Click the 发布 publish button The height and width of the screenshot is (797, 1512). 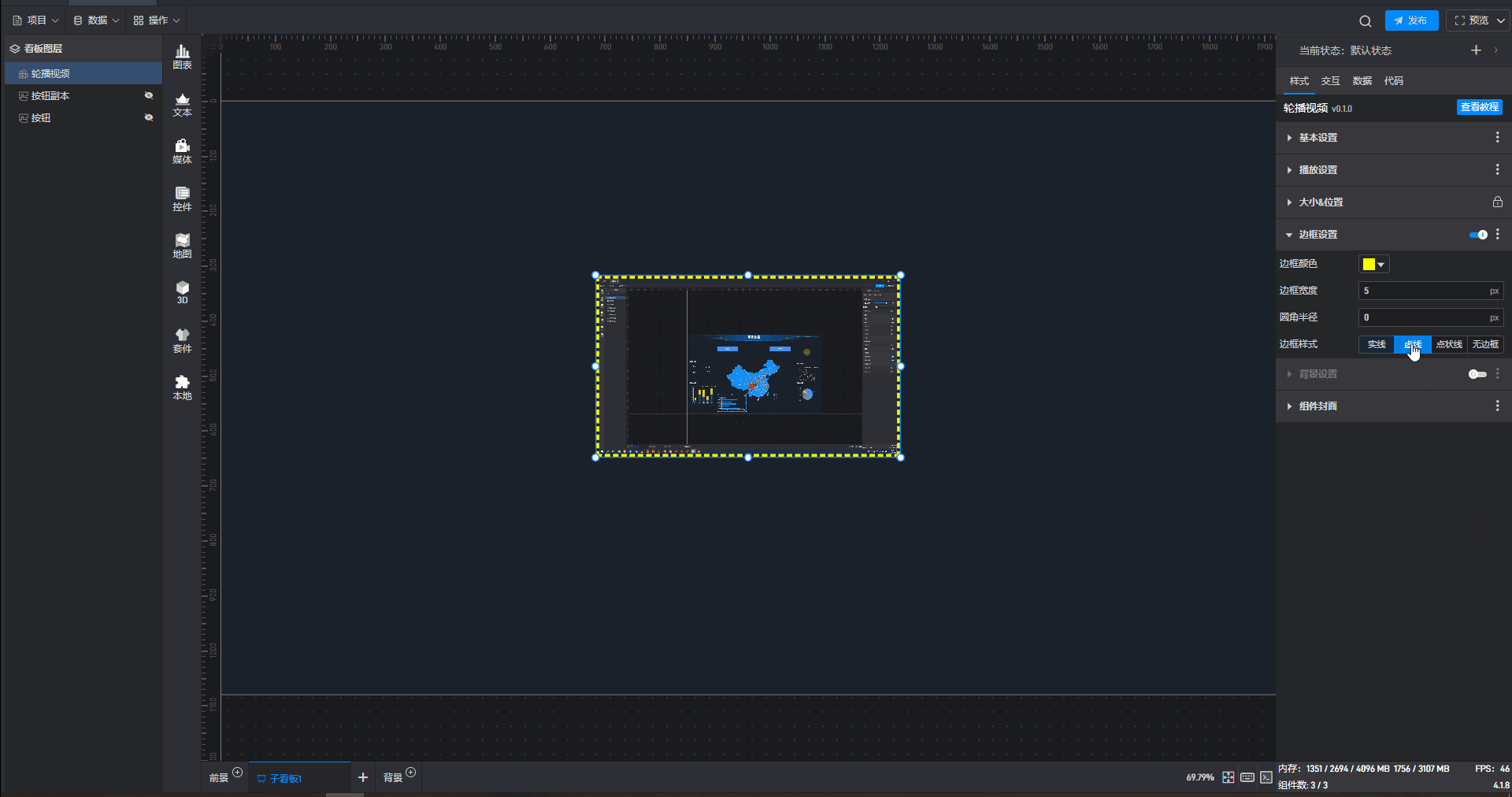[1411, 20]
